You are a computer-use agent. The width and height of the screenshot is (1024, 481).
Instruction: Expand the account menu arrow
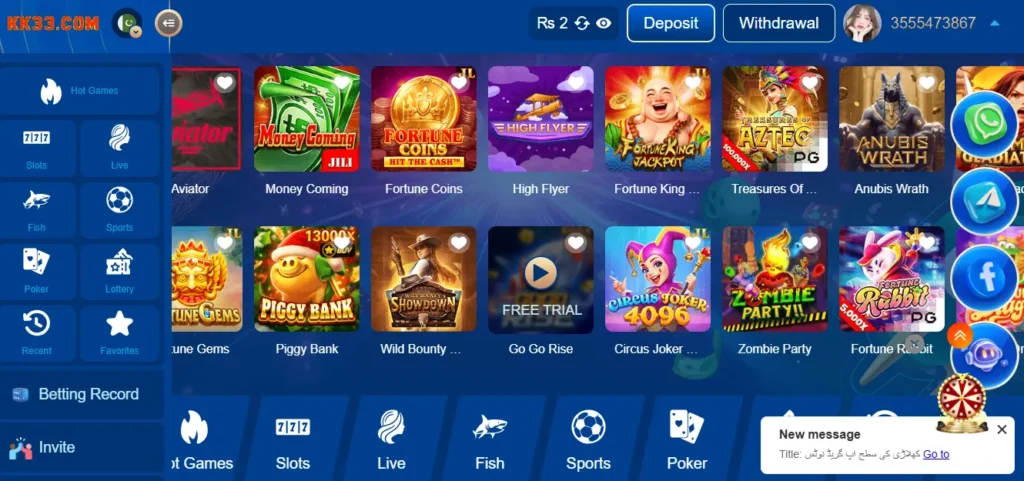pos(995,23)
